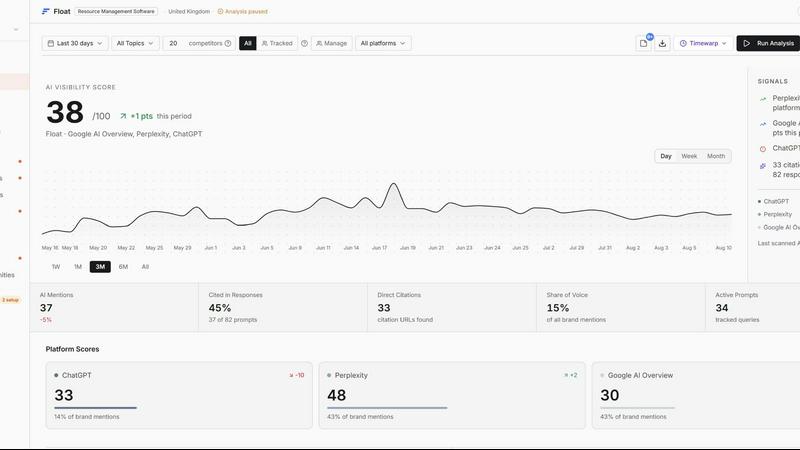Click the Share of Voice 15% tile
Viewport: 800px width, 450px height.
620,308
